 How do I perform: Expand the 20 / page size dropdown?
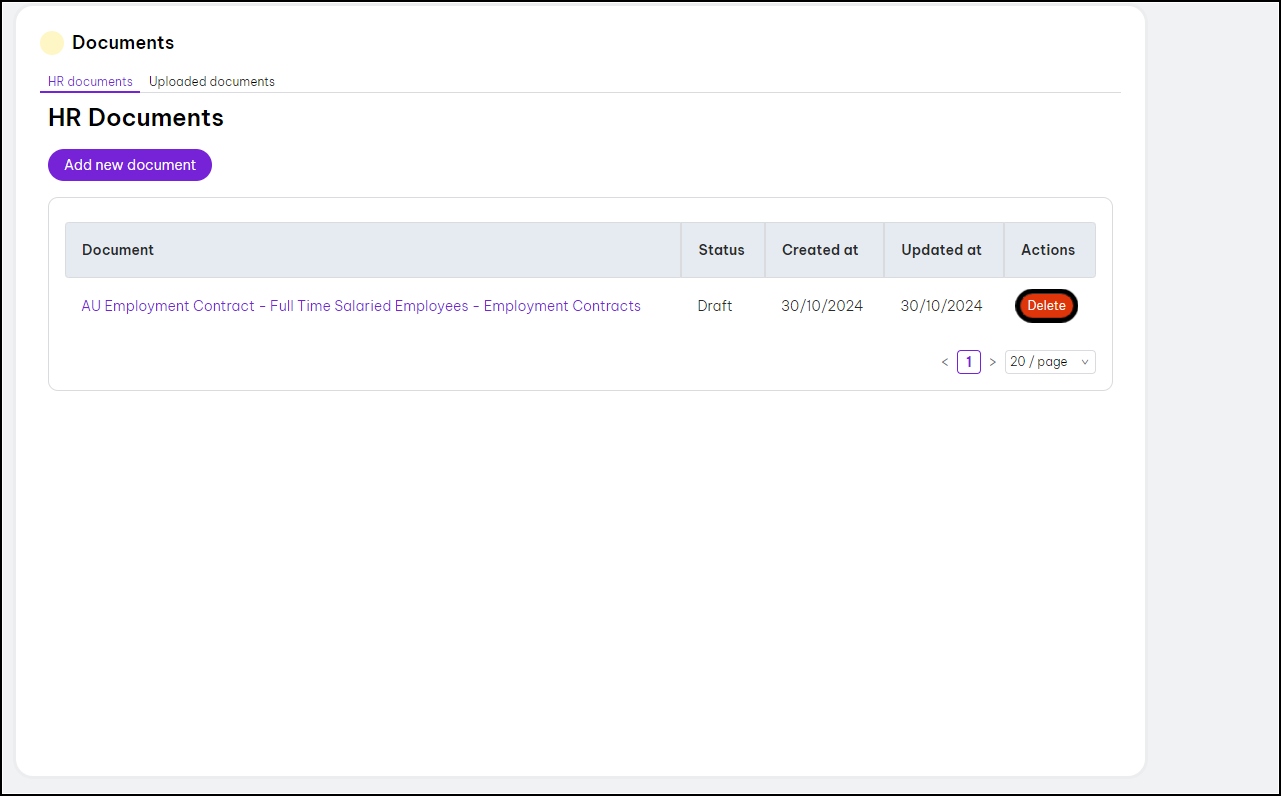tap(1049, 362)
